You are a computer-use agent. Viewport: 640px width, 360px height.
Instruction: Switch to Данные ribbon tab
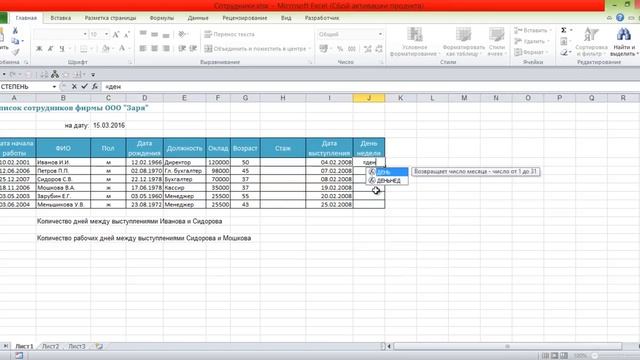click(x=198, y=18)
